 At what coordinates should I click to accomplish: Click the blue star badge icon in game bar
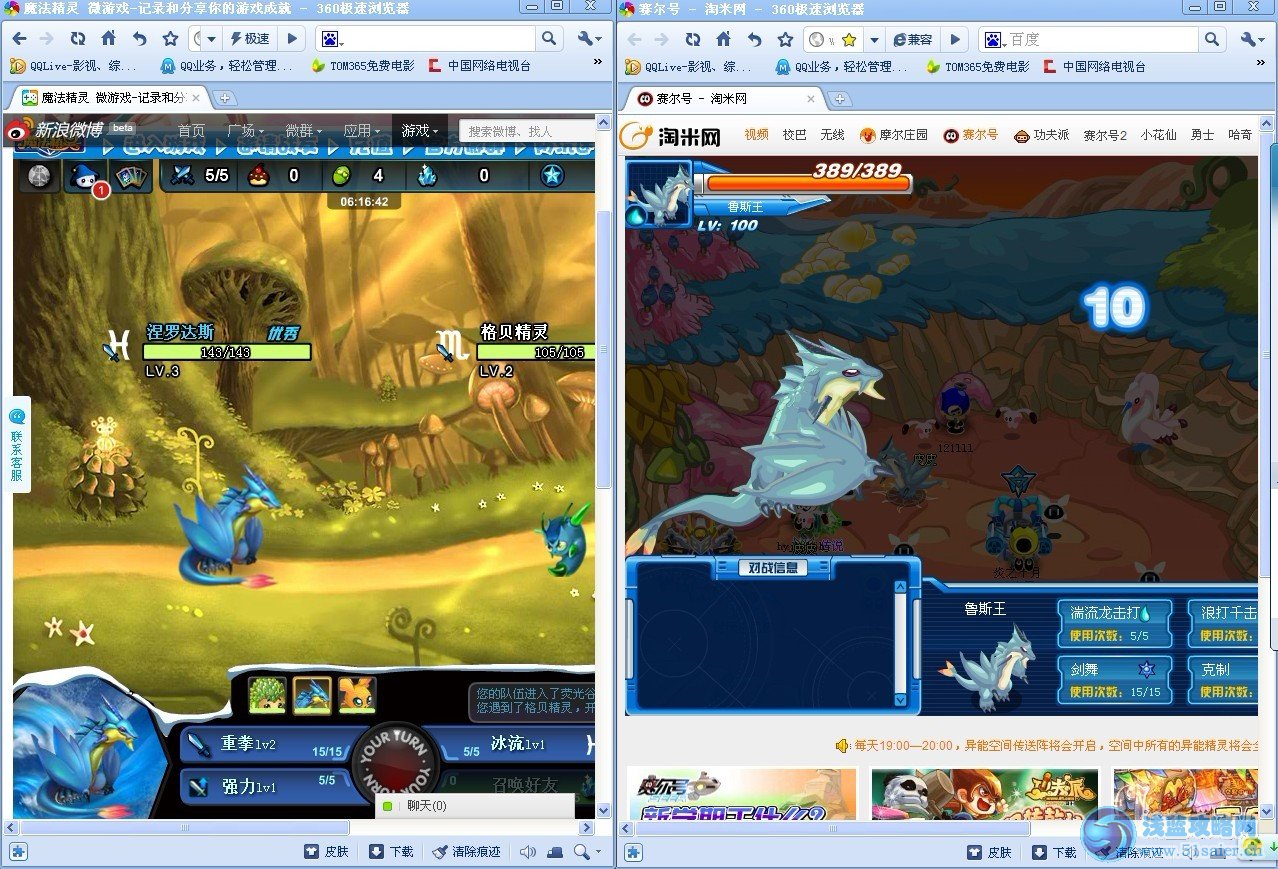pos(552,176)
